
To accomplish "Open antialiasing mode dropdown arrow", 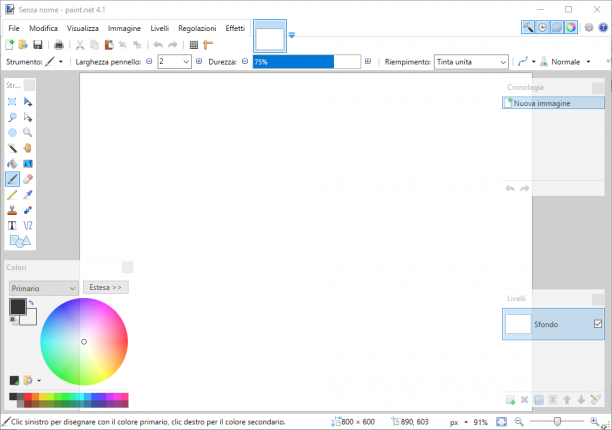I will 534,62.
